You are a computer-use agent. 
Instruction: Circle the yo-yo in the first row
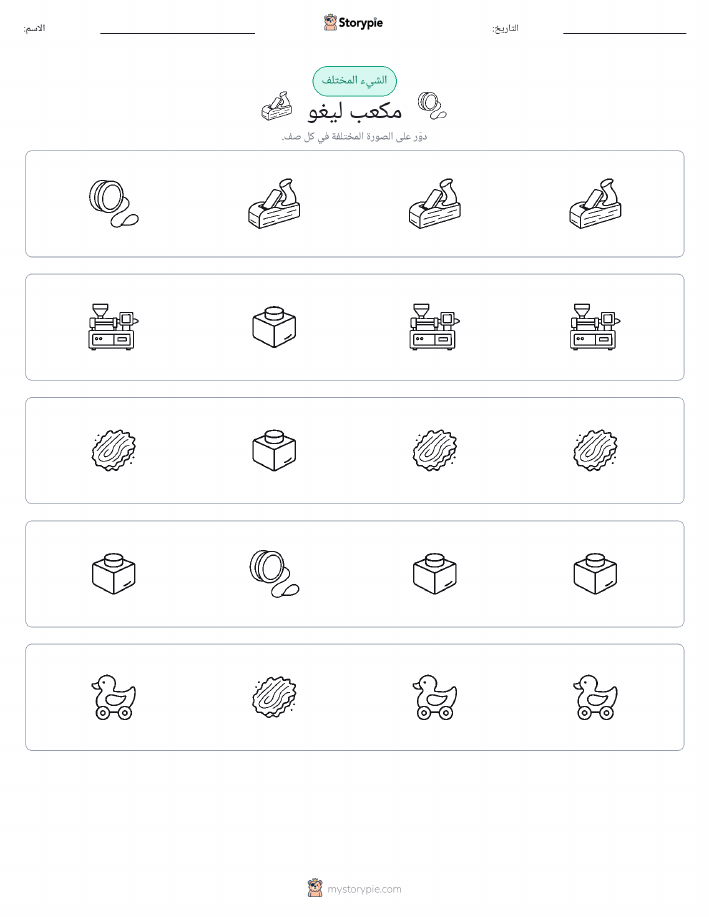pos(113,204)
